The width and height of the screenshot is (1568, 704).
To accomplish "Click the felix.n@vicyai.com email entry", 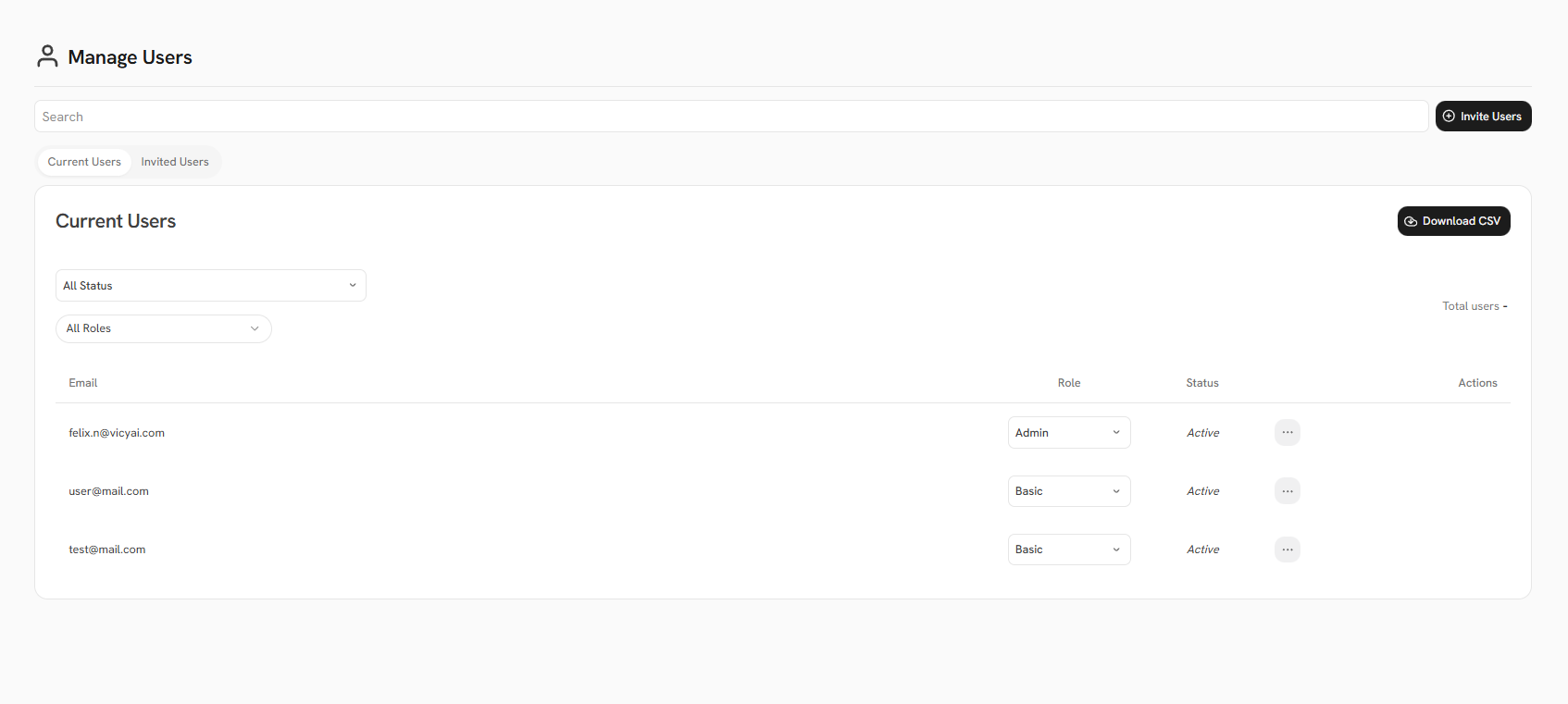I will tap(117, 433).
